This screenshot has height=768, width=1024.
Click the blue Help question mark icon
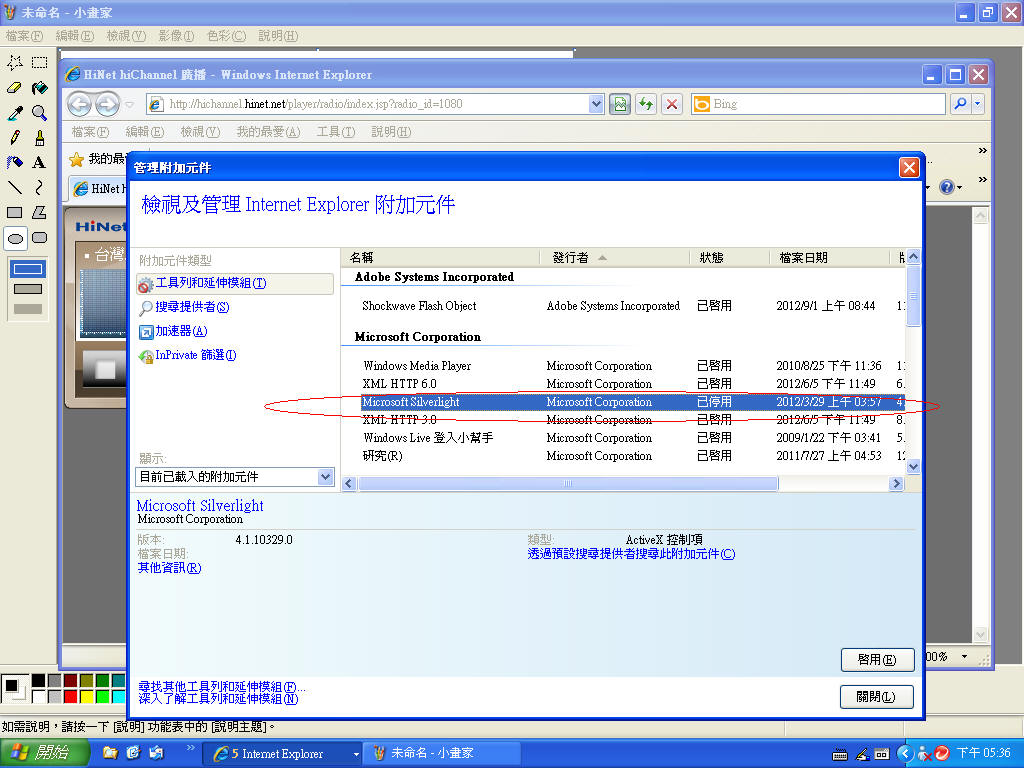pos(946,187)
